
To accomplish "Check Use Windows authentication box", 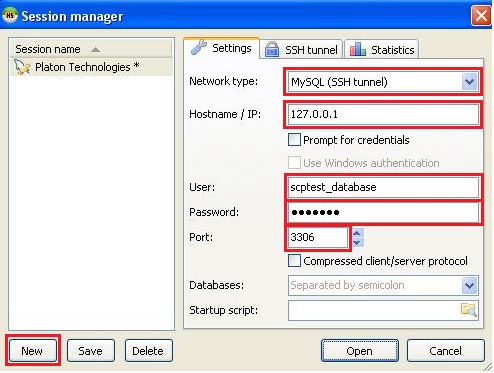I will click(294, 163).
